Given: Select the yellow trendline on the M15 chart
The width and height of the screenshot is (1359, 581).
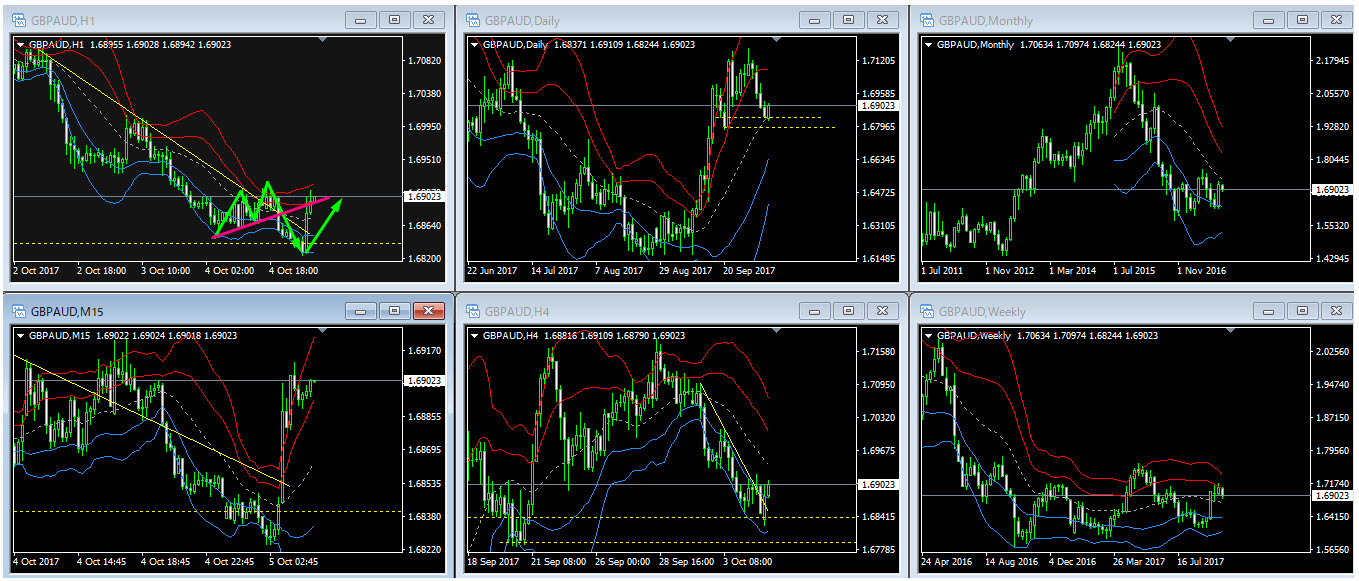Looking at the screenshot, I should [x=150, y=417].
